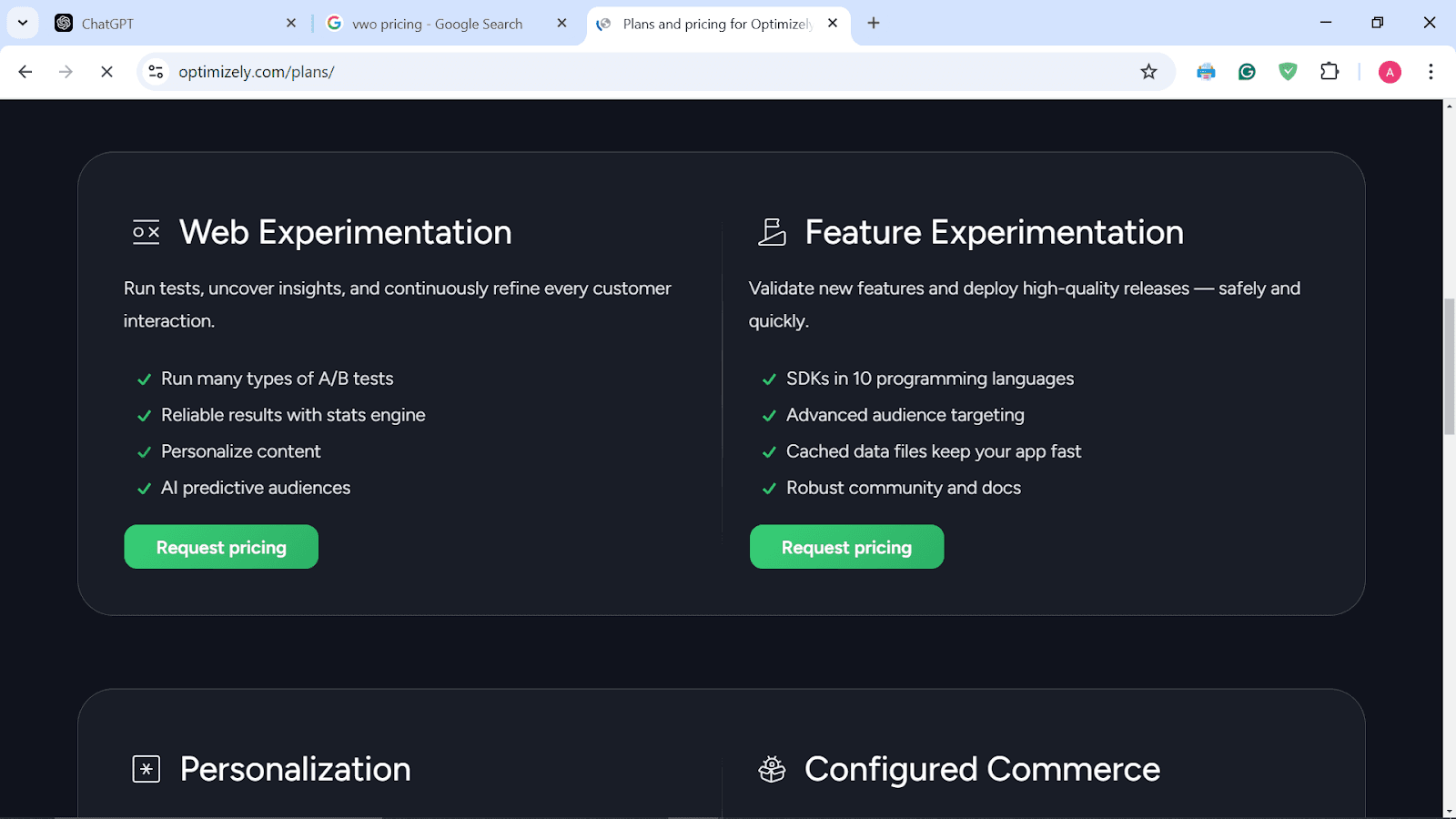Viewport: 1456px width, 819px height.
Task: Open the Chrome three-dot menu
Action: [x=1431, y=72]
